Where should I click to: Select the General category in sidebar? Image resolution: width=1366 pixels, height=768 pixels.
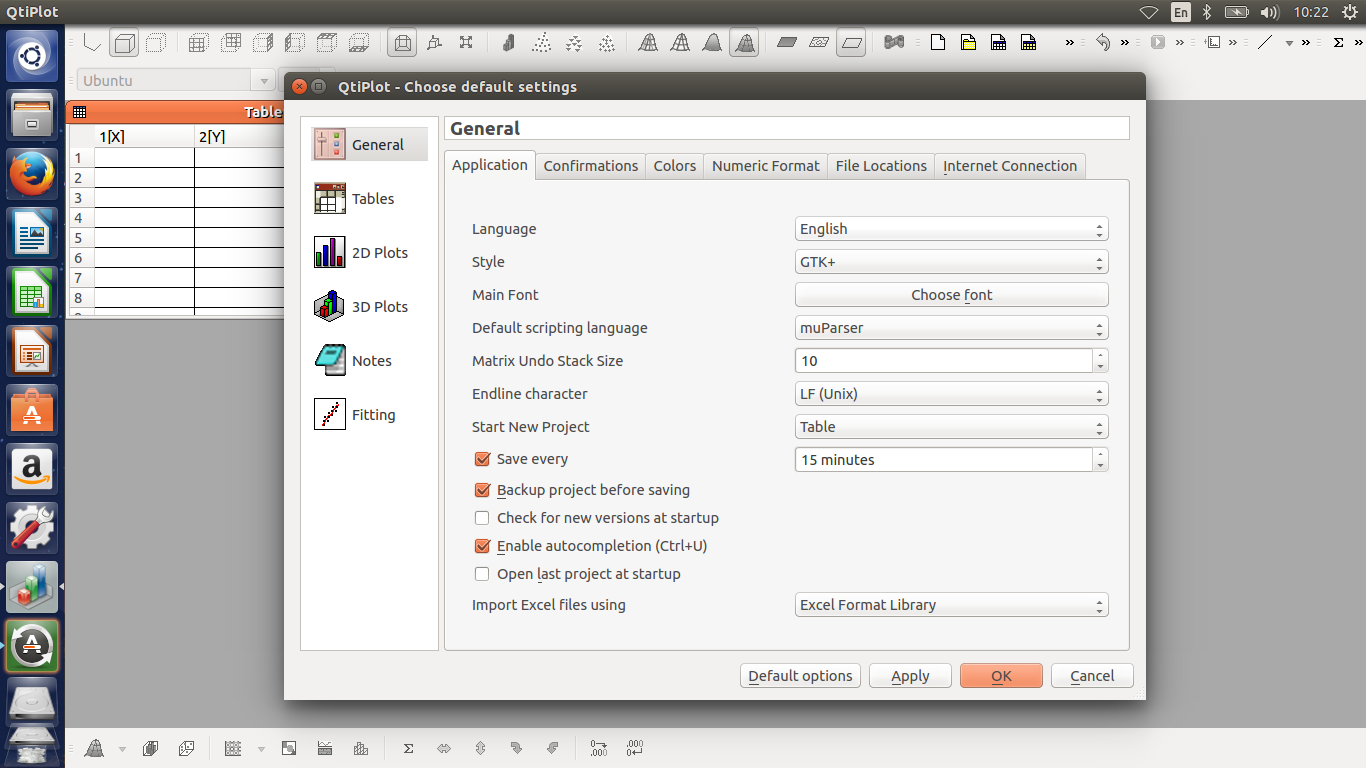point(369,144)
